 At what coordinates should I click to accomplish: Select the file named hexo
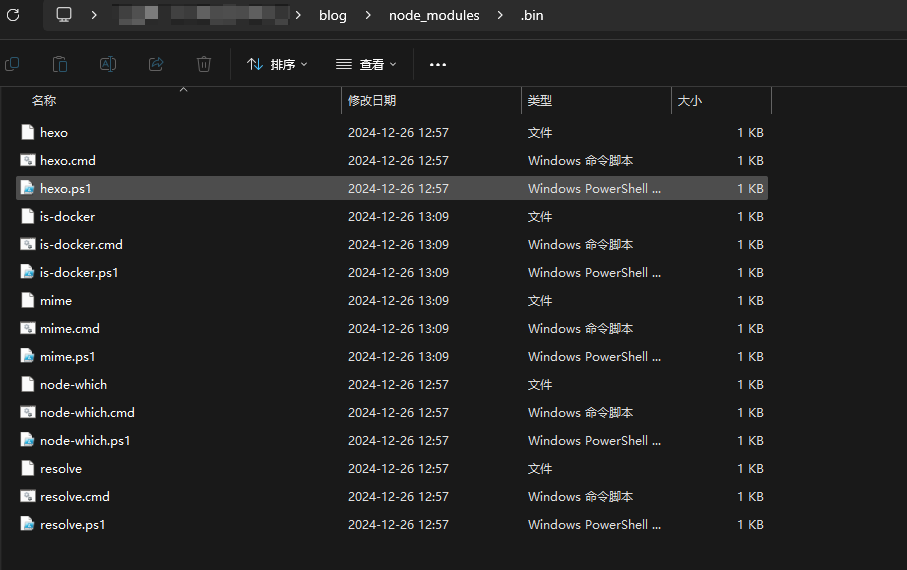54,133
